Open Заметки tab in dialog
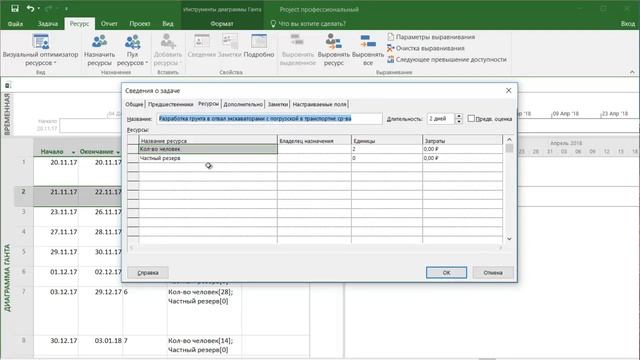This screenshot has width=640, height=360. (278, 104)
